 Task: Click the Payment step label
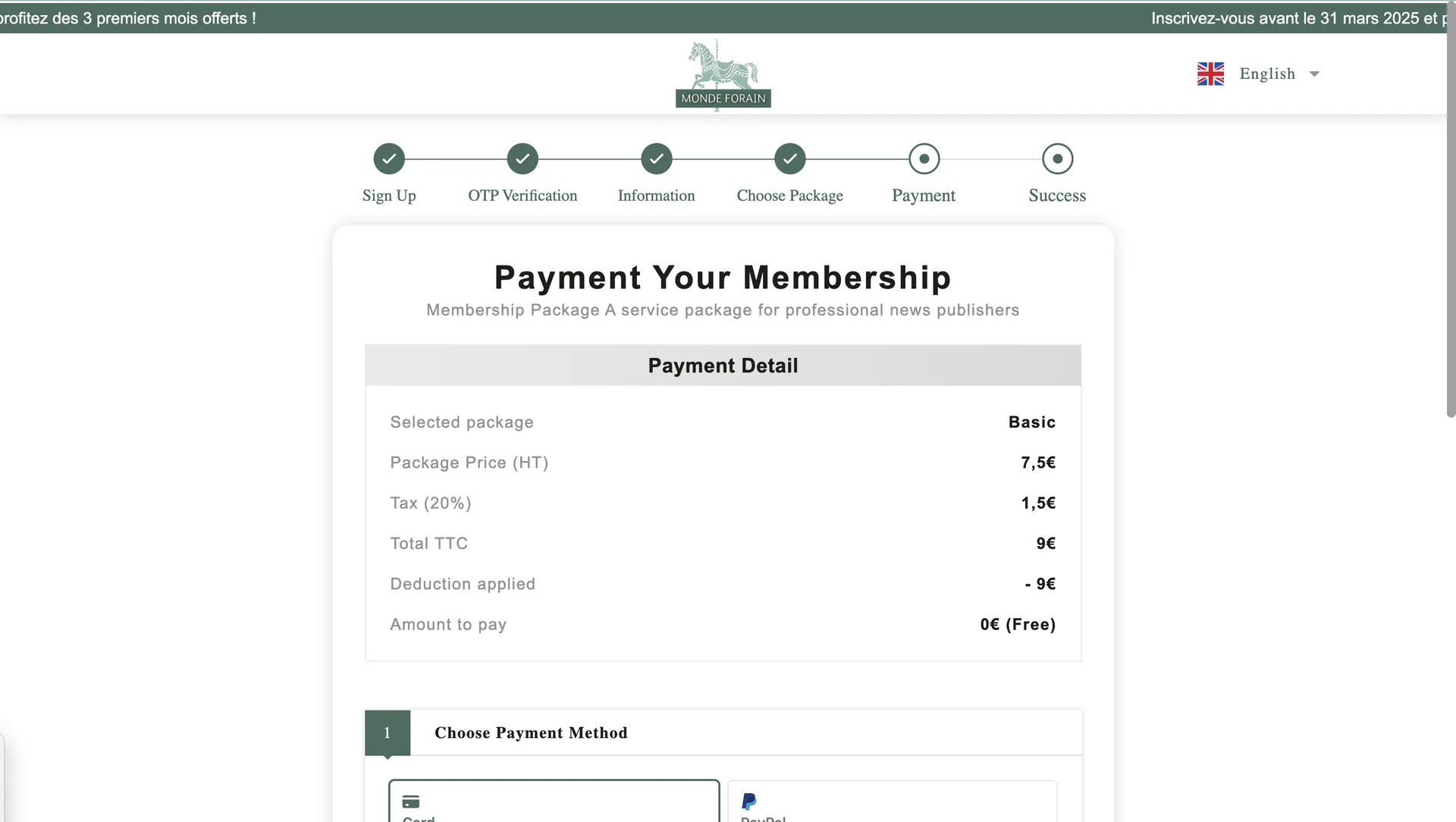(924, 196)
